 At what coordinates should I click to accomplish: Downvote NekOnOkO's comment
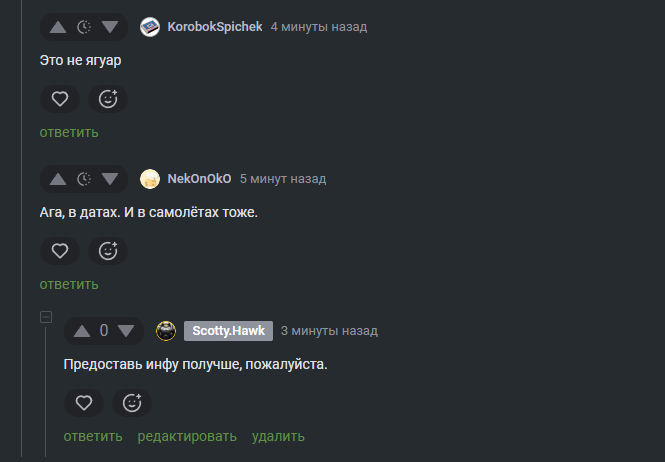pos(110,179)
